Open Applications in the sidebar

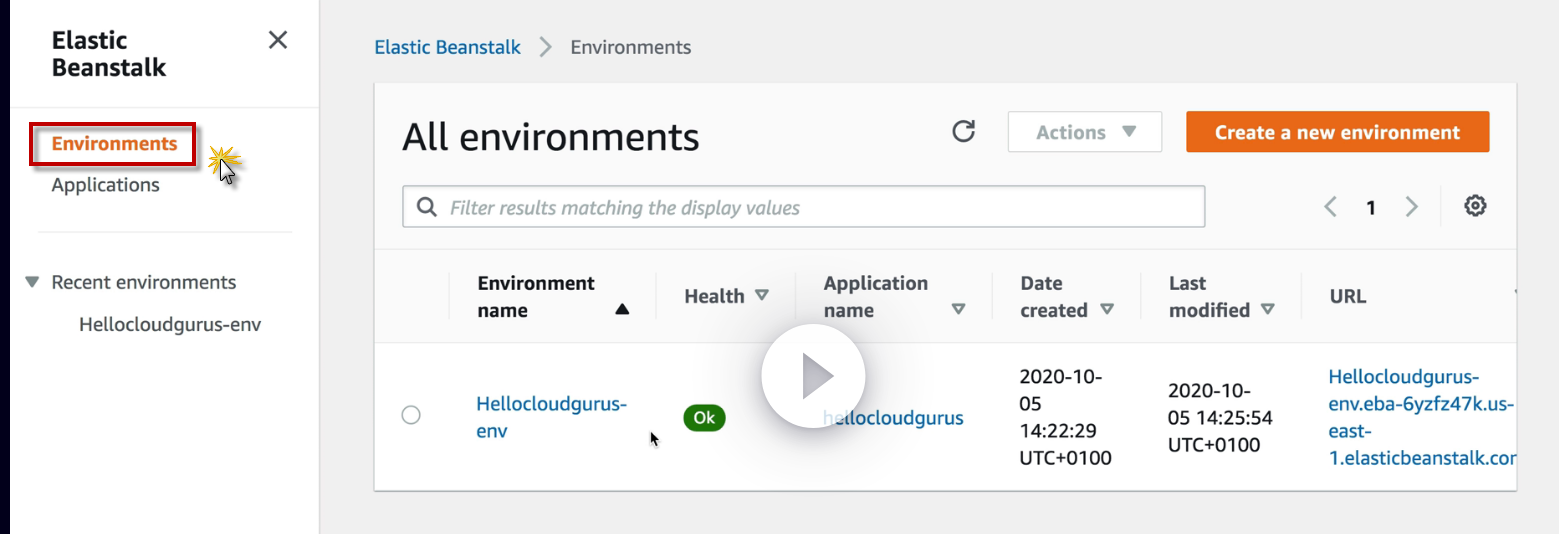(105, 185)
